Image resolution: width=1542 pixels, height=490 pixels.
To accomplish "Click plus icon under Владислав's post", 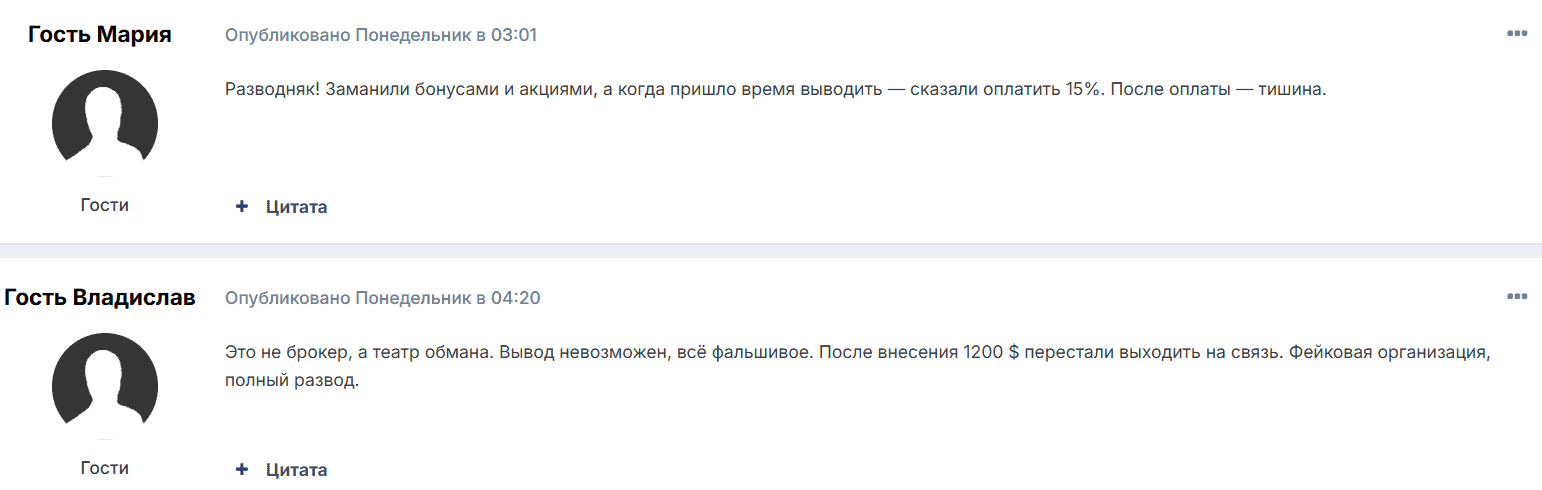I will 241,469.
